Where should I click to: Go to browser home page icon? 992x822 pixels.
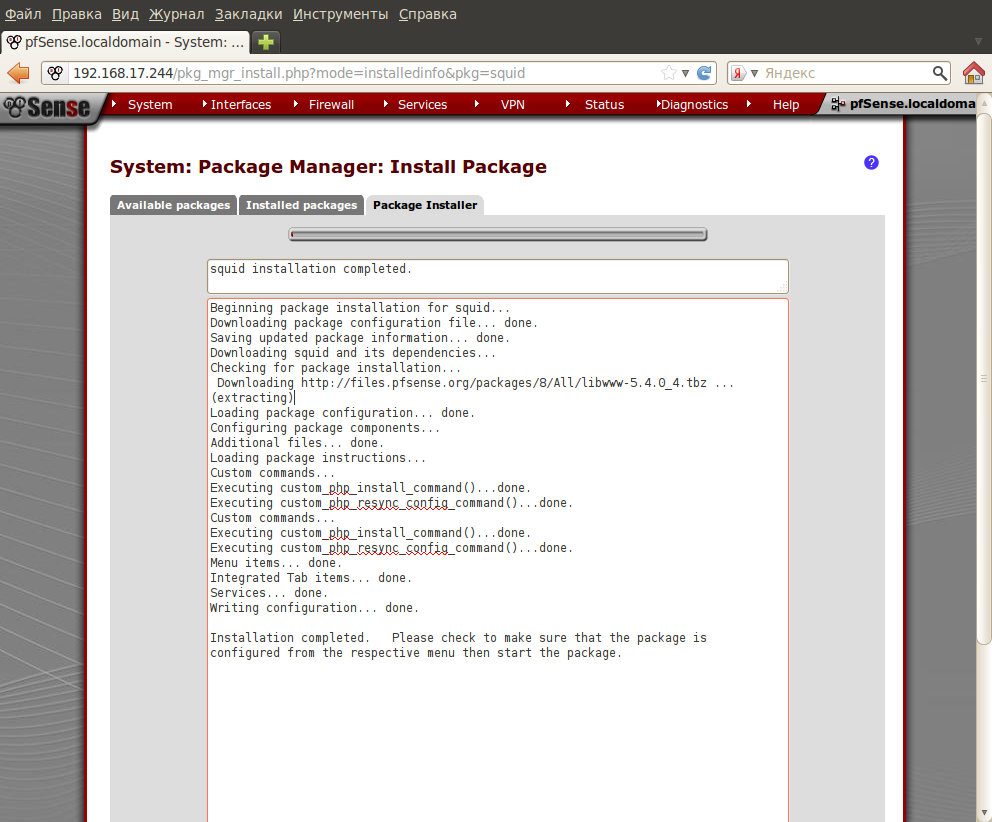click(974, 73)
